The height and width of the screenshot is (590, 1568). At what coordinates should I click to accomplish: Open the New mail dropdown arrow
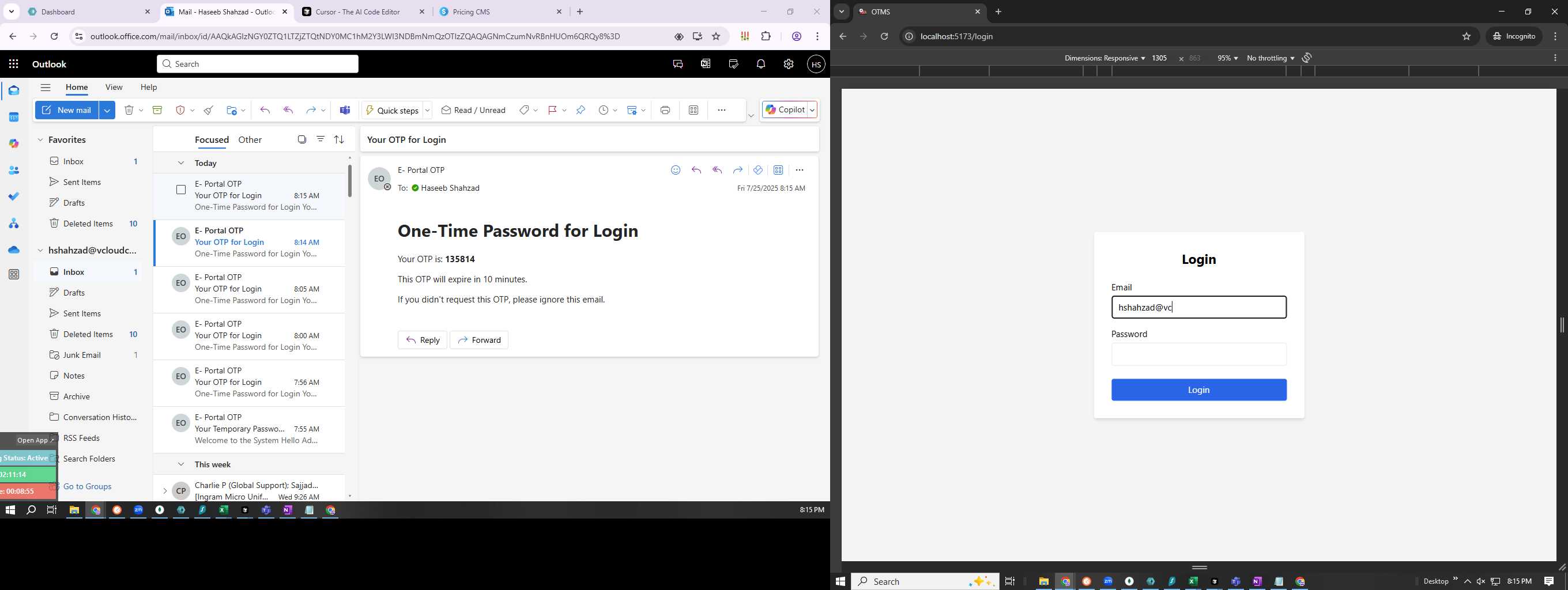click(x=107, y=110)
